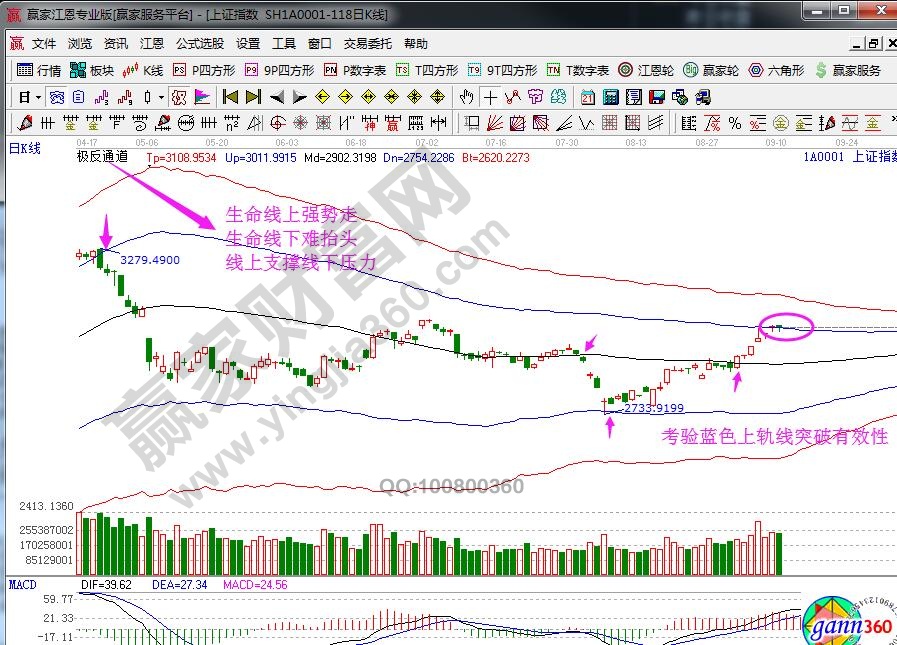
Task: Click the 日K线 chart label
Action: [x=25, y=148]
